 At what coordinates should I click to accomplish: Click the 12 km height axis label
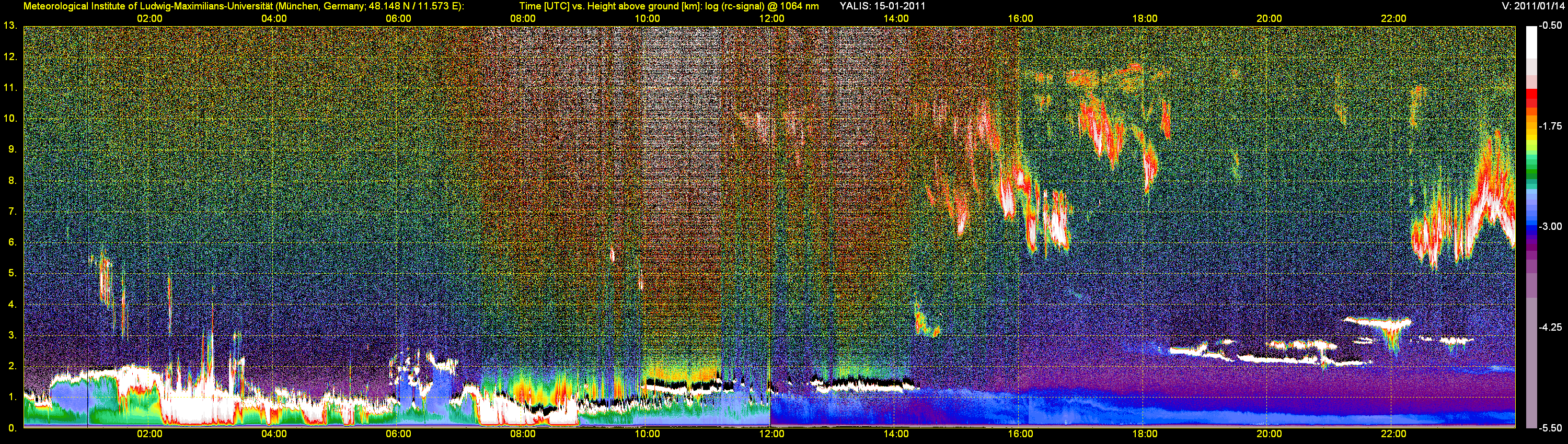pyautogui.click(x=10, y=56)
